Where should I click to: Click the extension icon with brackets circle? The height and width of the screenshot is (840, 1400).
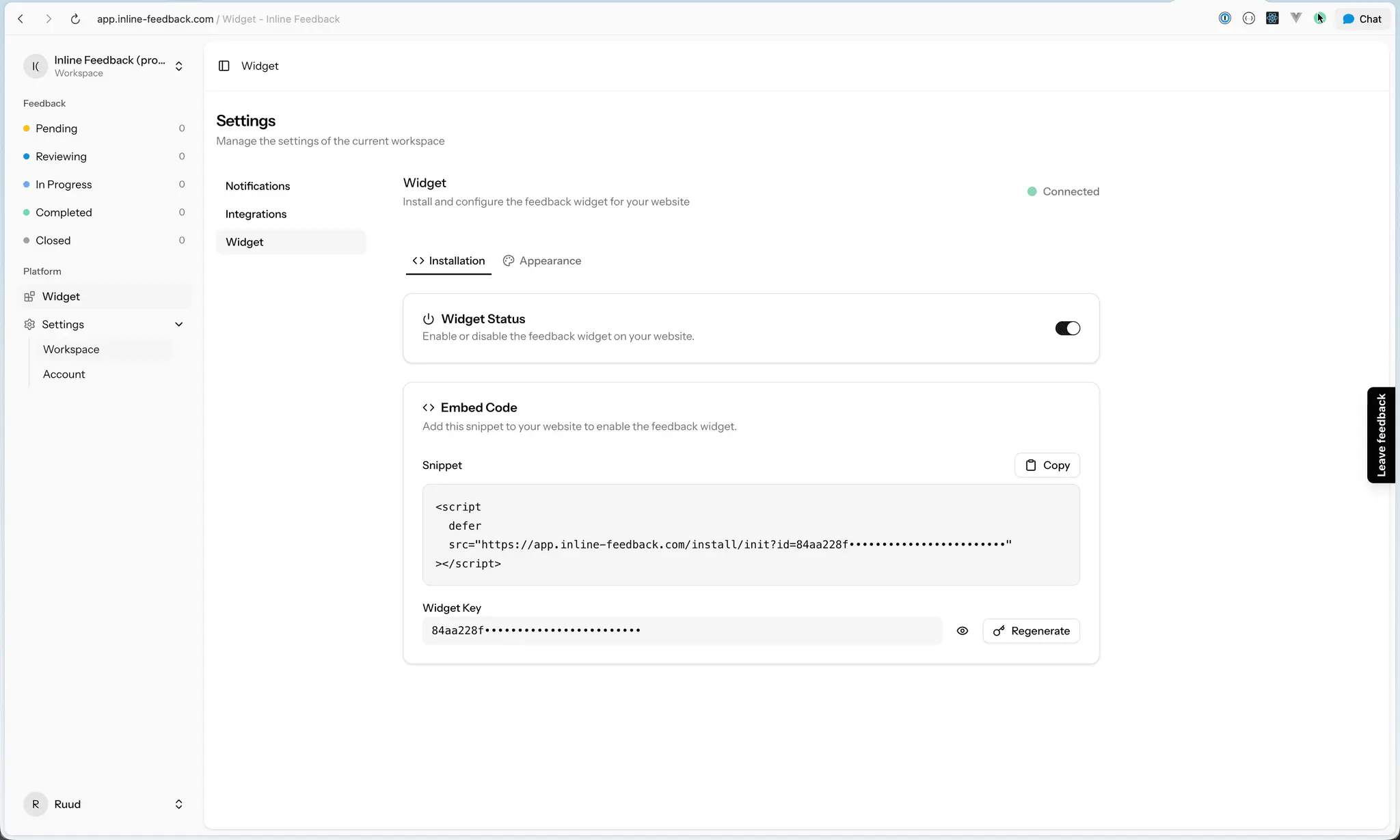(x=1249, y=18)
